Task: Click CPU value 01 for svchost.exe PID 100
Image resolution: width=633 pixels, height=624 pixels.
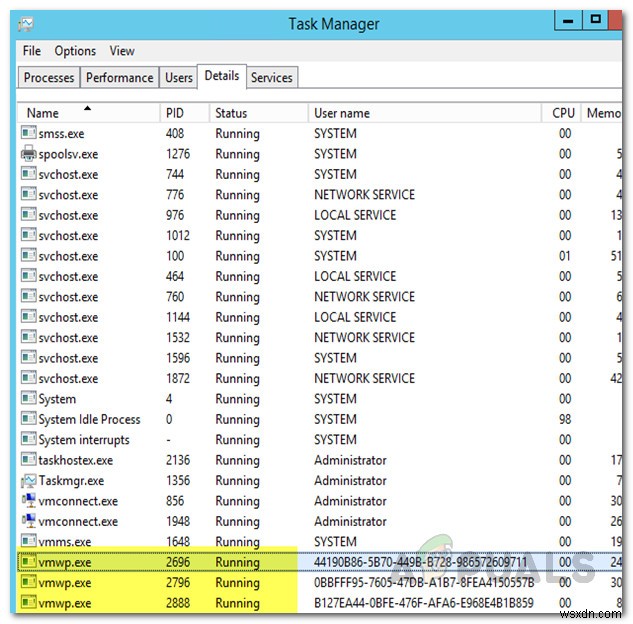Action: [x=565, y=256]
